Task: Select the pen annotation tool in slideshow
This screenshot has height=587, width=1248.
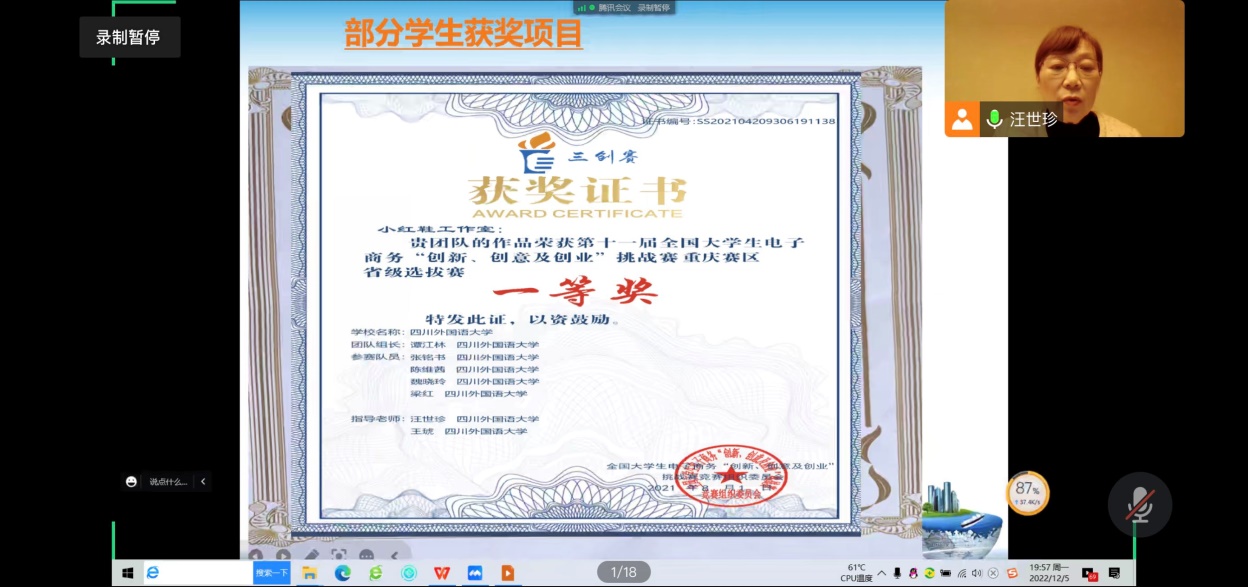Action: pos(311,555)
